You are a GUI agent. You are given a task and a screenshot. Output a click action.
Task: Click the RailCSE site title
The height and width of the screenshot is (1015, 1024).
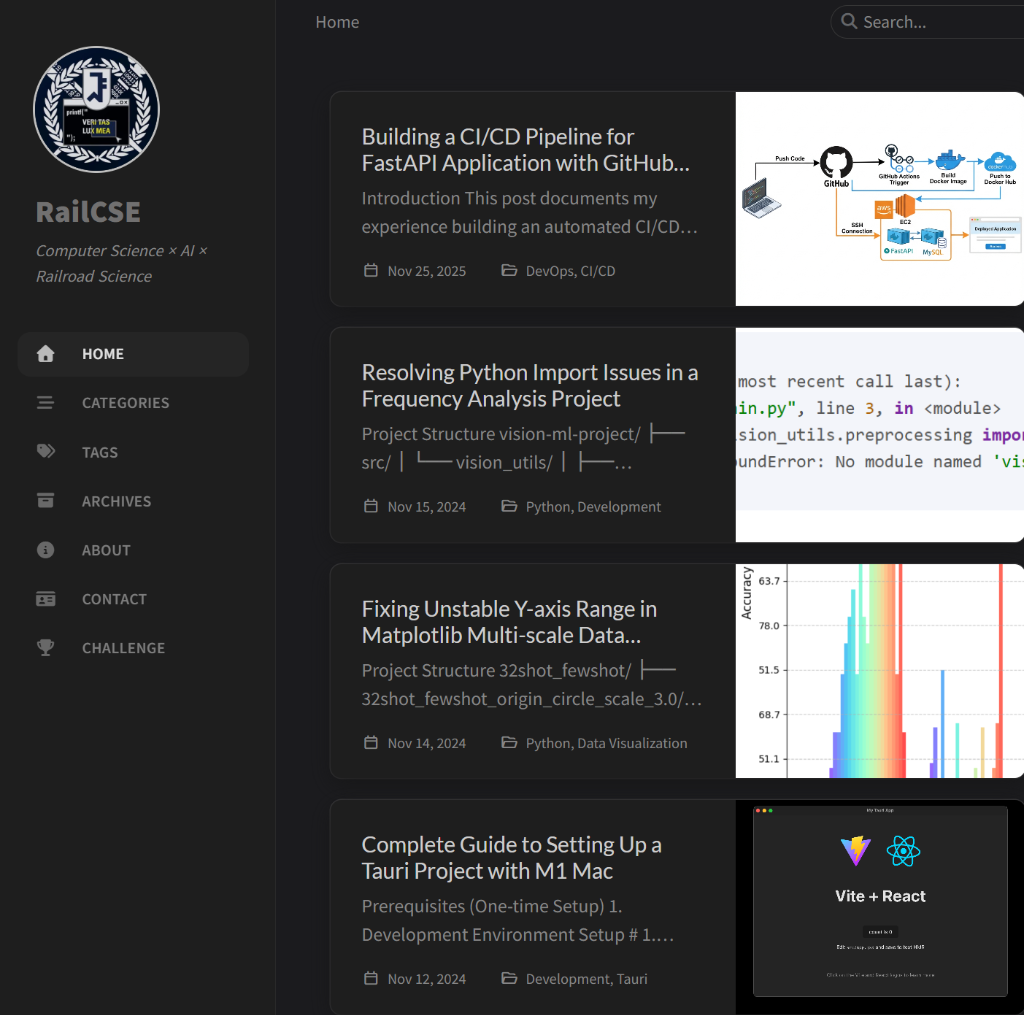click(x=88, y=211)
